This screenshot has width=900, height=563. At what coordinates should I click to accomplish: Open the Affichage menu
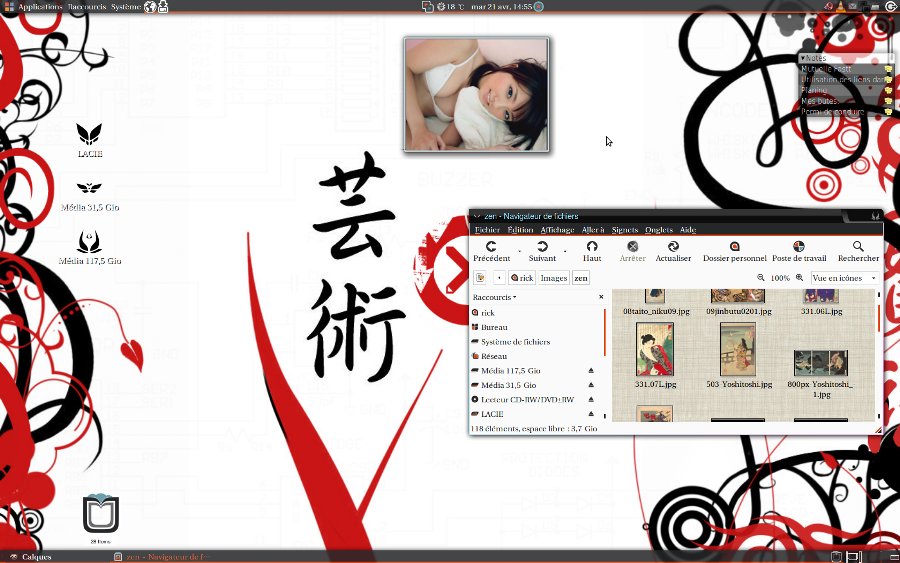tap(557, 230)
